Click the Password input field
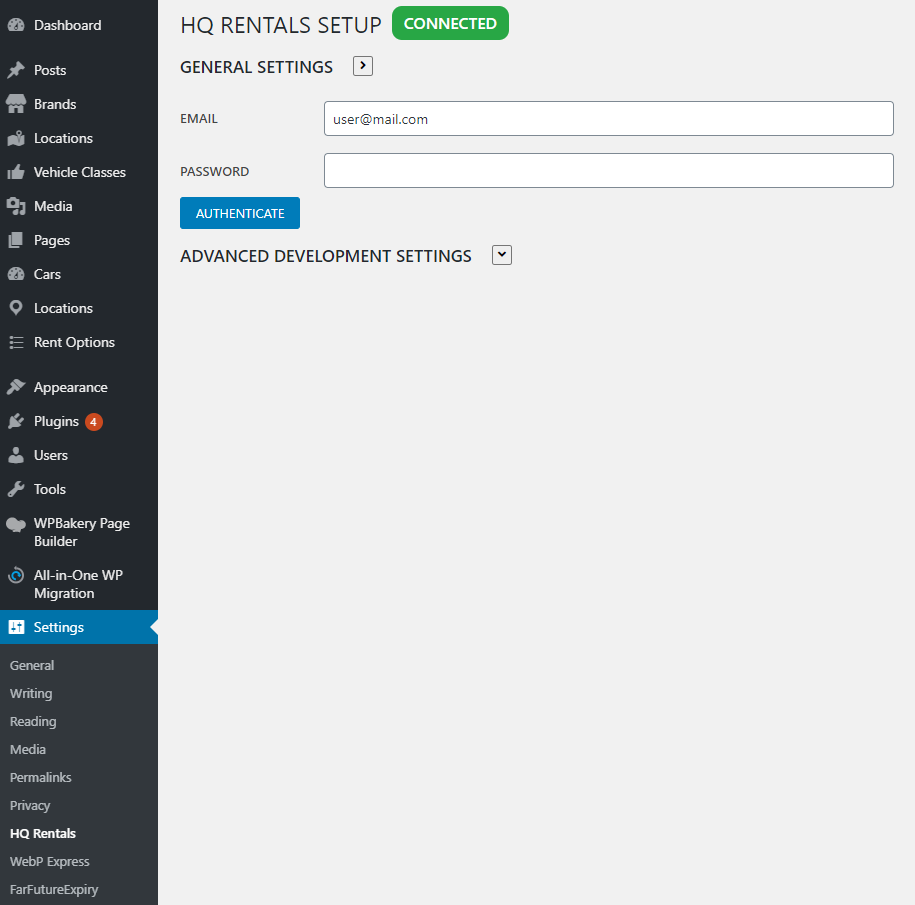This screenshot has height=905, width=915. [609, 170]
